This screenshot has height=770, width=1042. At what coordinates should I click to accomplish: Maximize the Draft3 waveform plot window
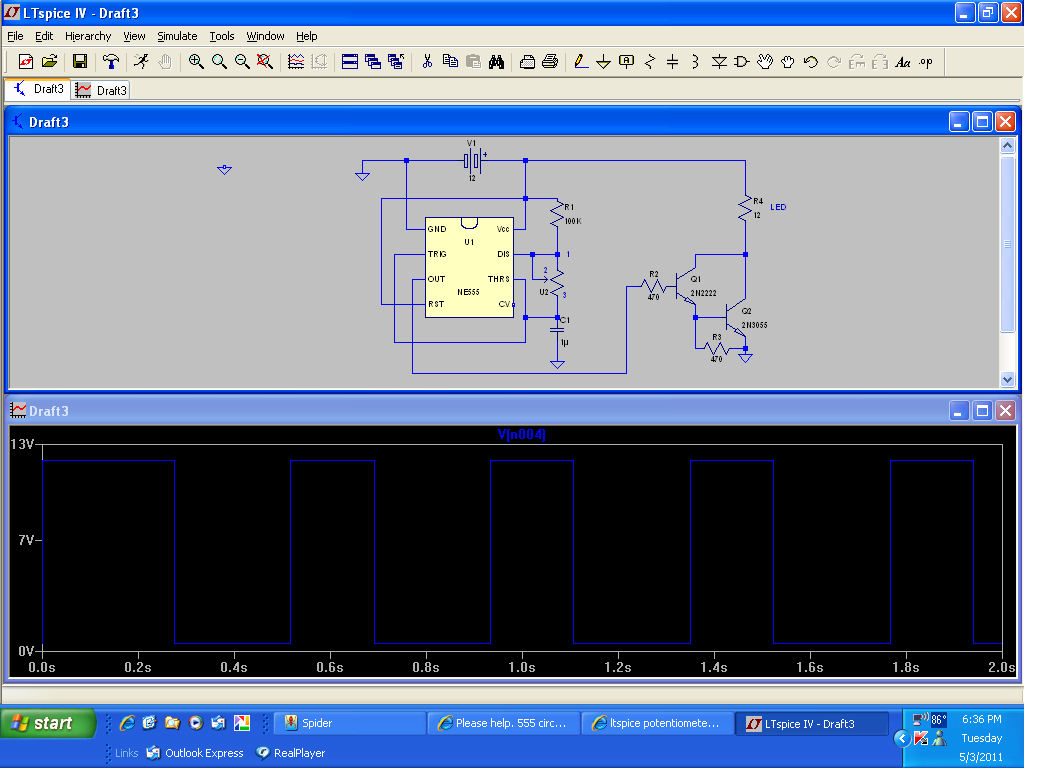pos(982,411)
